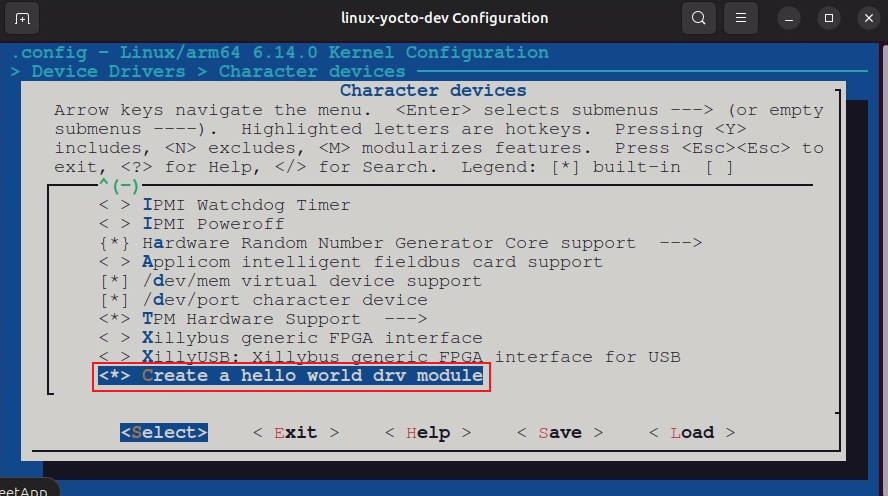The image size is (888, 496).
Task: Open the terminal hamburger menu
Action: (x=741, y=18)
